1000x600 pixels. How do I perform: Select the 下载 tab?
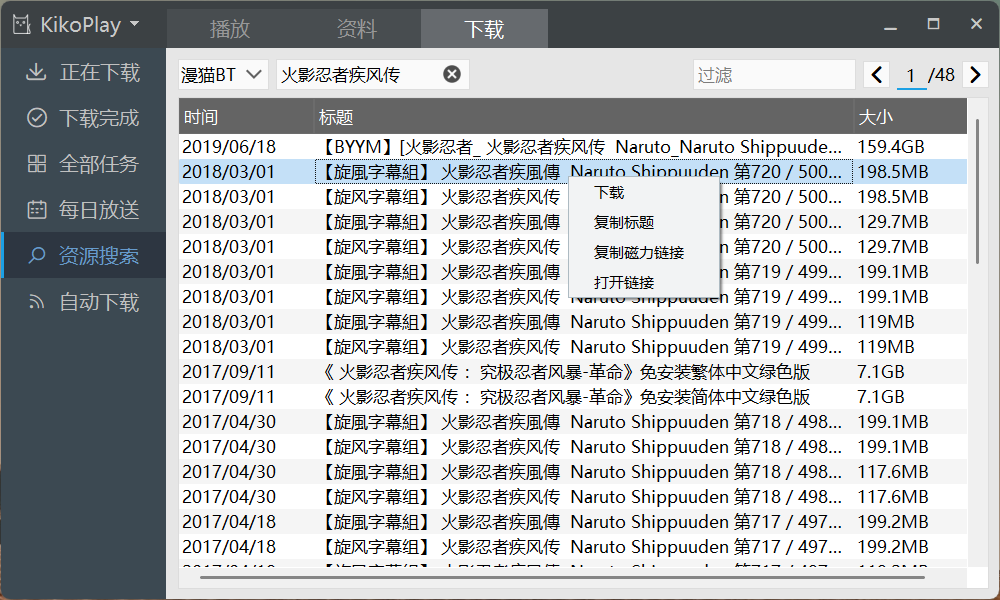484,29
